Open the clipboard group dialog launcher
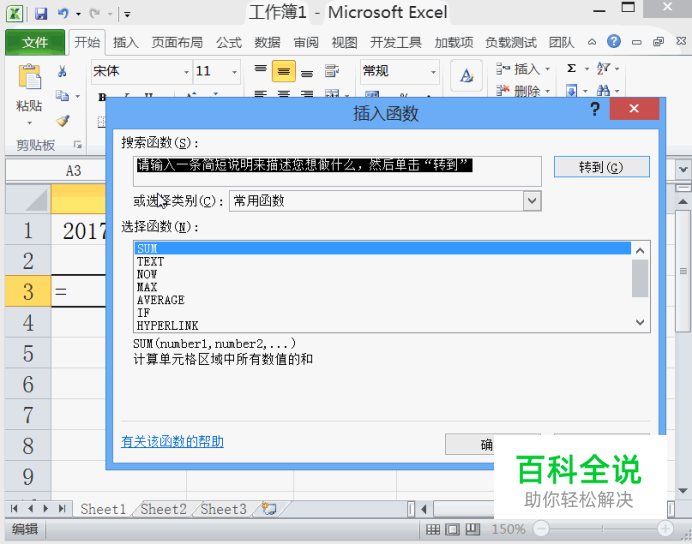Viewport: 692px width, 544px height. point(78,144)
